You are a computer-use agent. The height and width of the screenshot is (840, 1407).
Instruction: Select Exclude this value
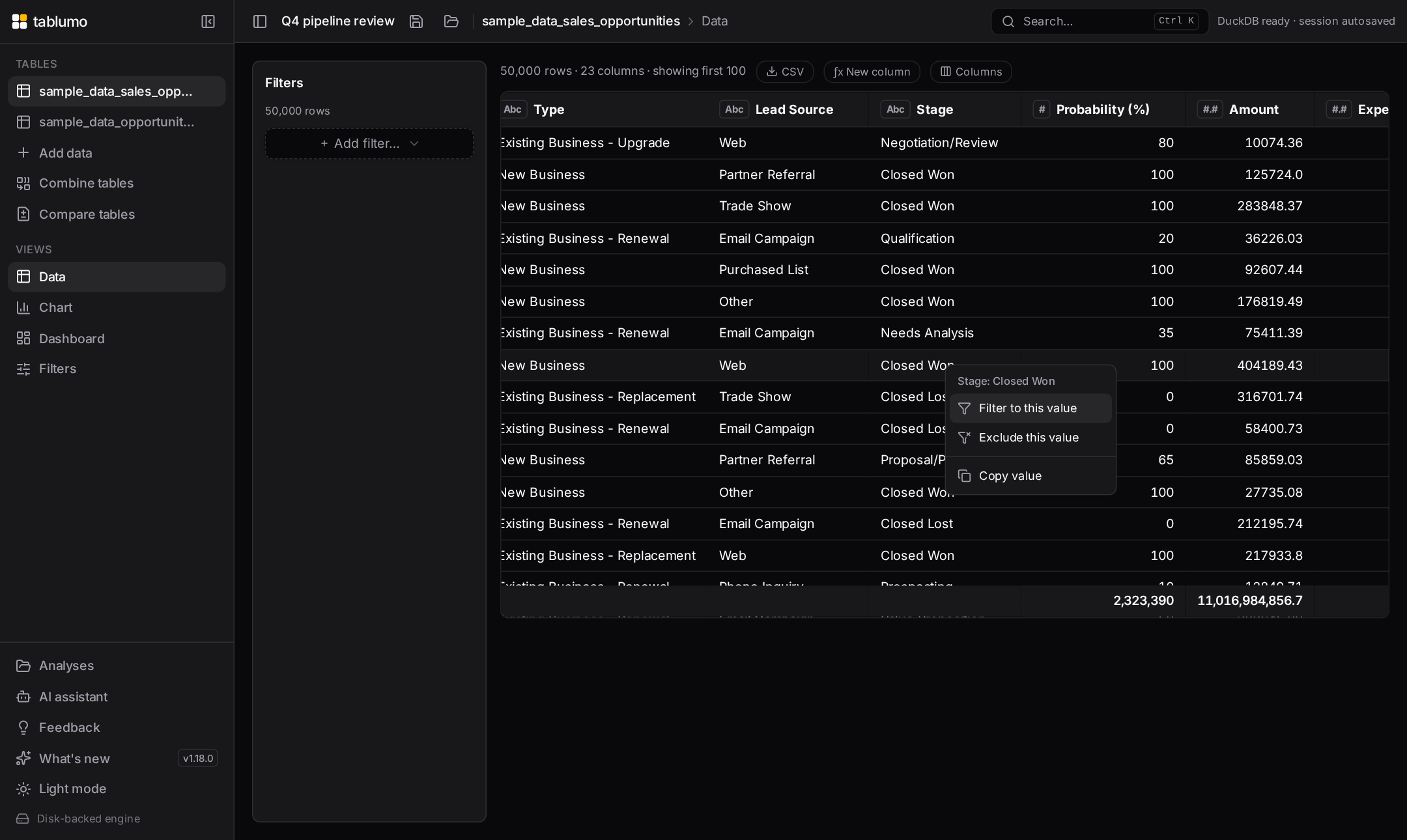click(x=1030, y=438)
